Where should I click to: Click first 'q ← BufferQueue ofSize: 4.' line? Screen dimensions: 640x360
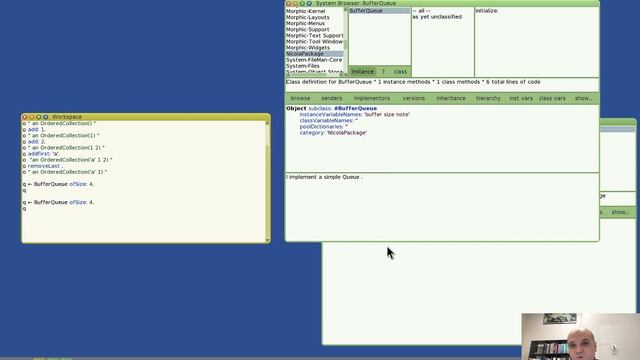tap(58, 184)
